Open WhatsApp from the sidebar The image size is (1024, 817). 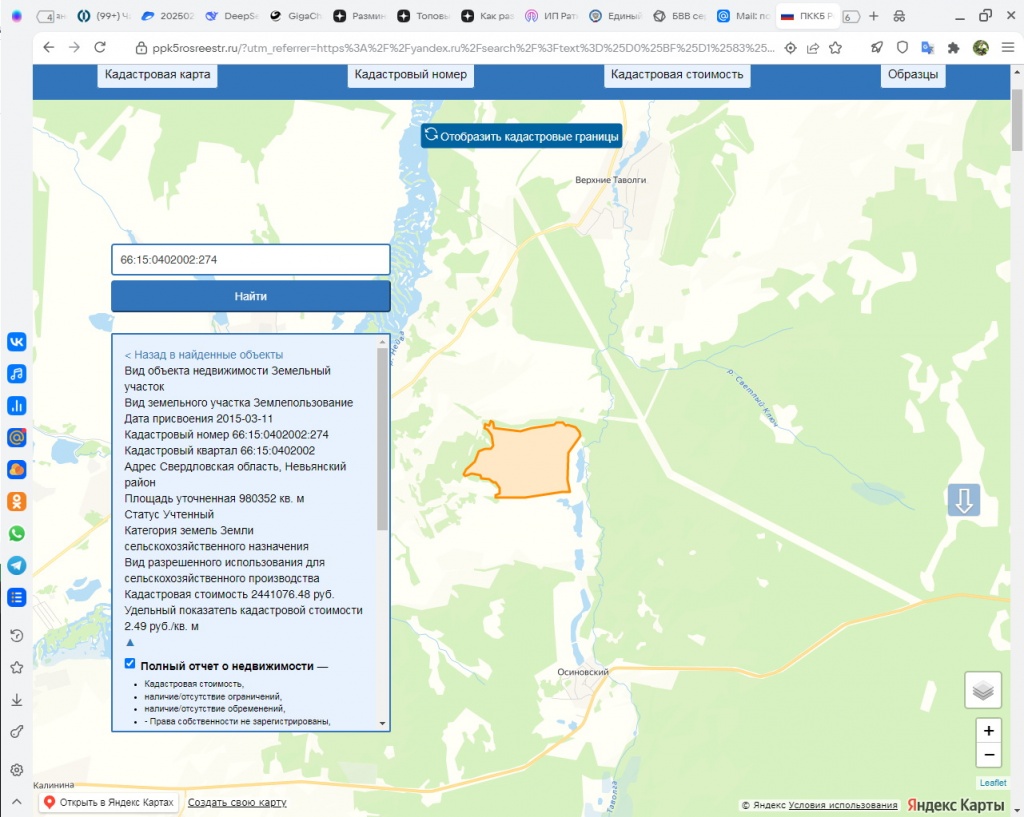pyautogui.click(x=17, y=533)
